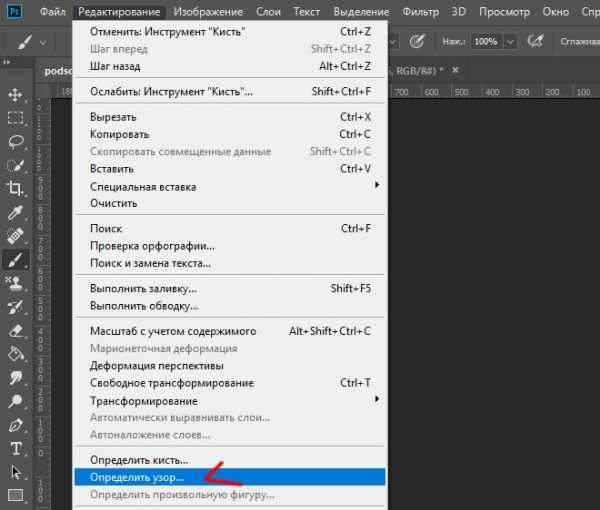Click the flow 100% input field
This screenshot has height=510, width=600.
[485, 43]
